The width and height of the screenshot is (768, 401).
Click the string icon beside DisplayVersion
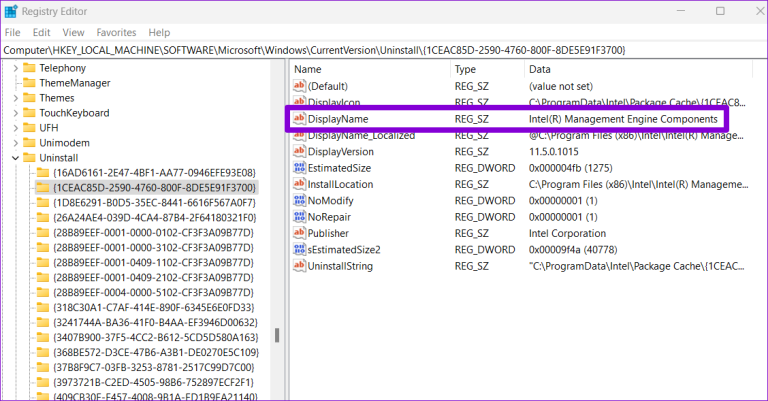click(x=298, y=151)
